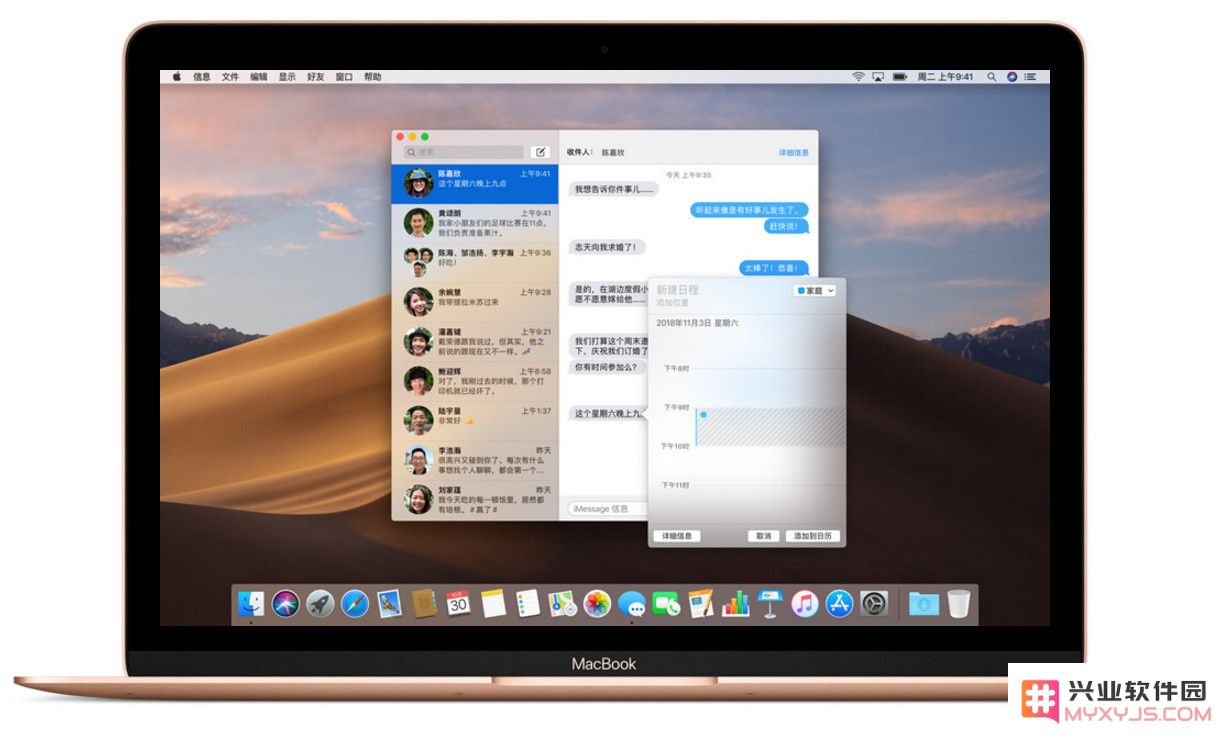This screenshot has height=738, width=1224.
Task: Open 详细信息 link in conversation header
Action: coord(794,153)
